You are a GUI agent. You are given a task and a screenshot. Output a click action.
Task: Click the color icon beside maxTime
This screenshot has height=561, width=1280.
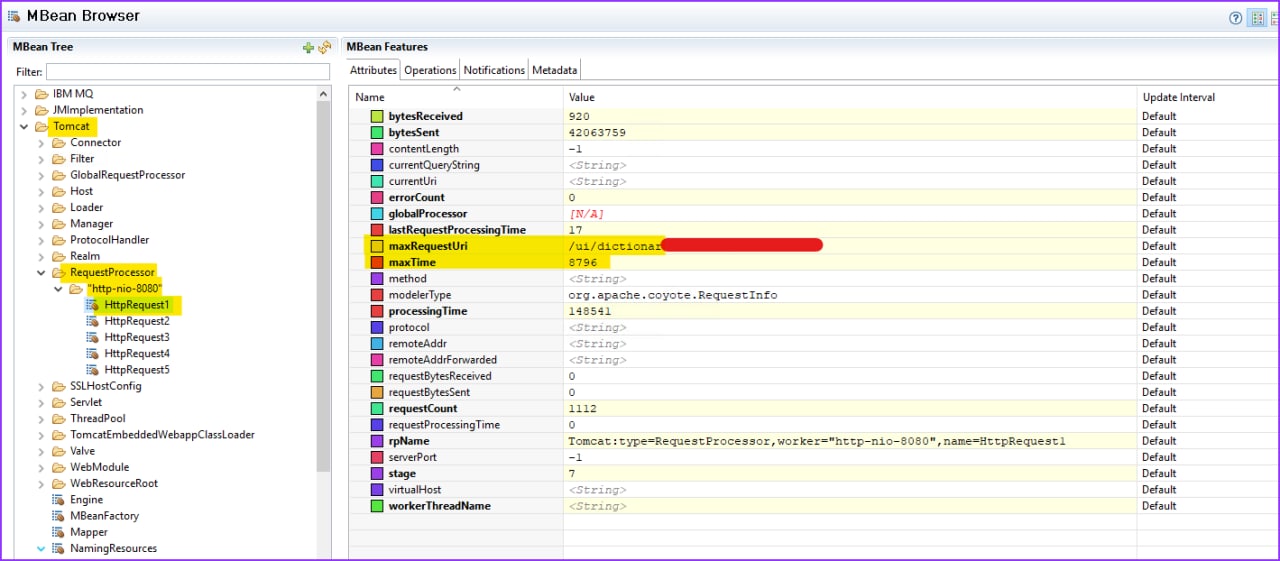[377, 262]
